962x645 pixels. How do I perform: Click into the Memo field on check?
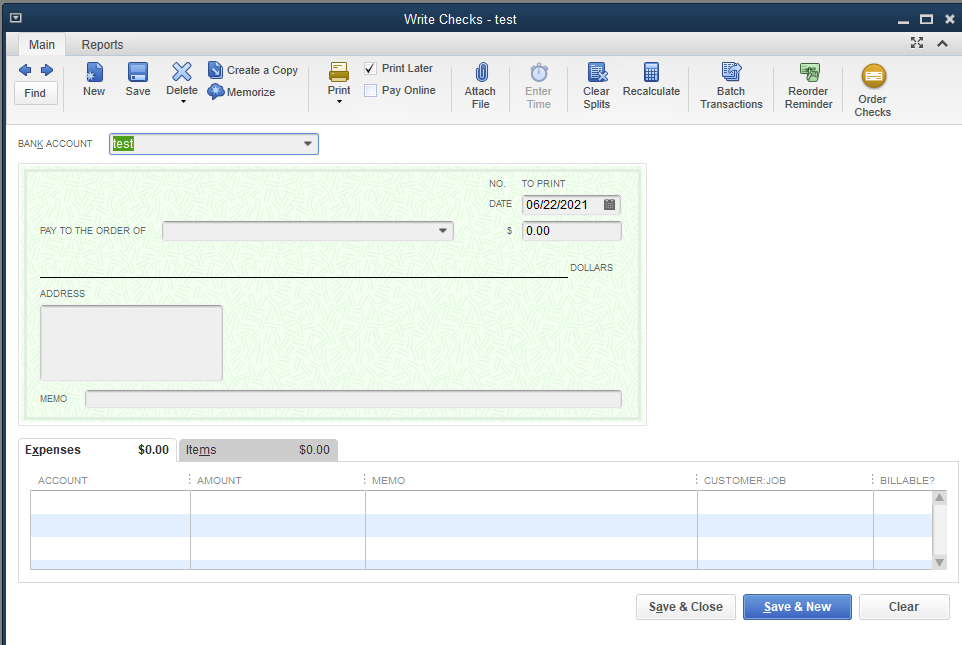[x=353, y=399]
